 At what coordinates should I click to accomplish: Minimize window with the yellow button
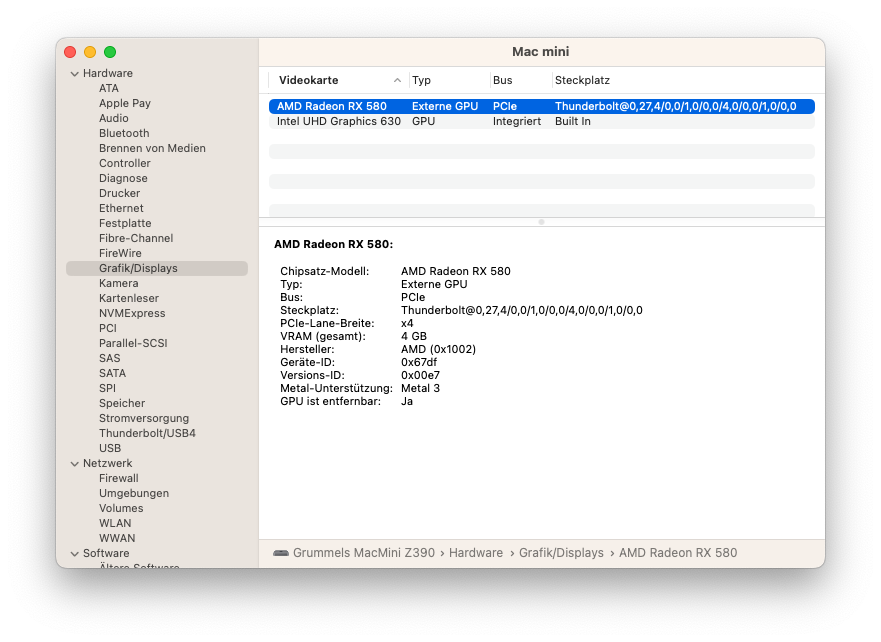coord(90,52)
